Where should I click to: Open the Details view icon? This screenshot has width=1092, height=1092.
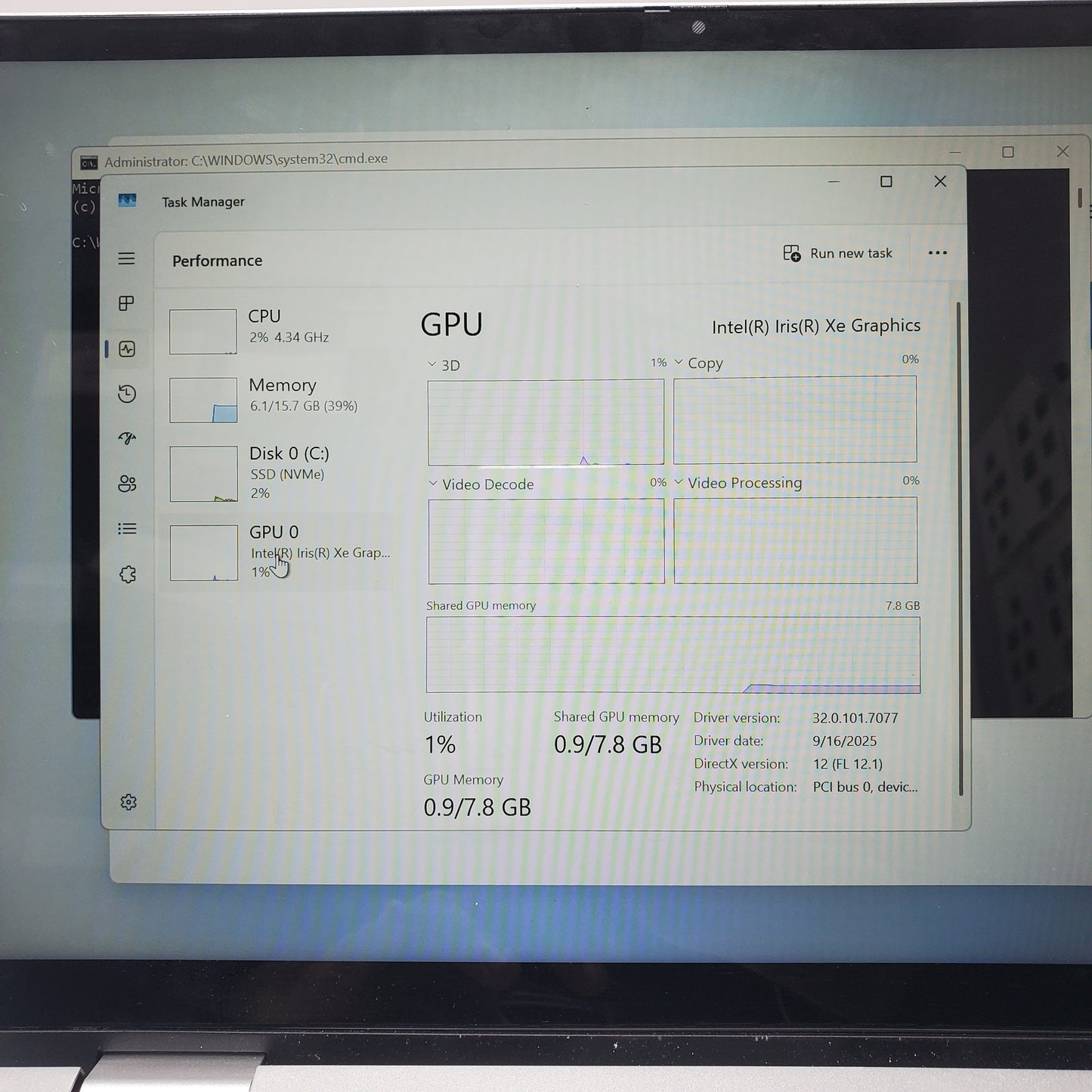pos(127,529)
